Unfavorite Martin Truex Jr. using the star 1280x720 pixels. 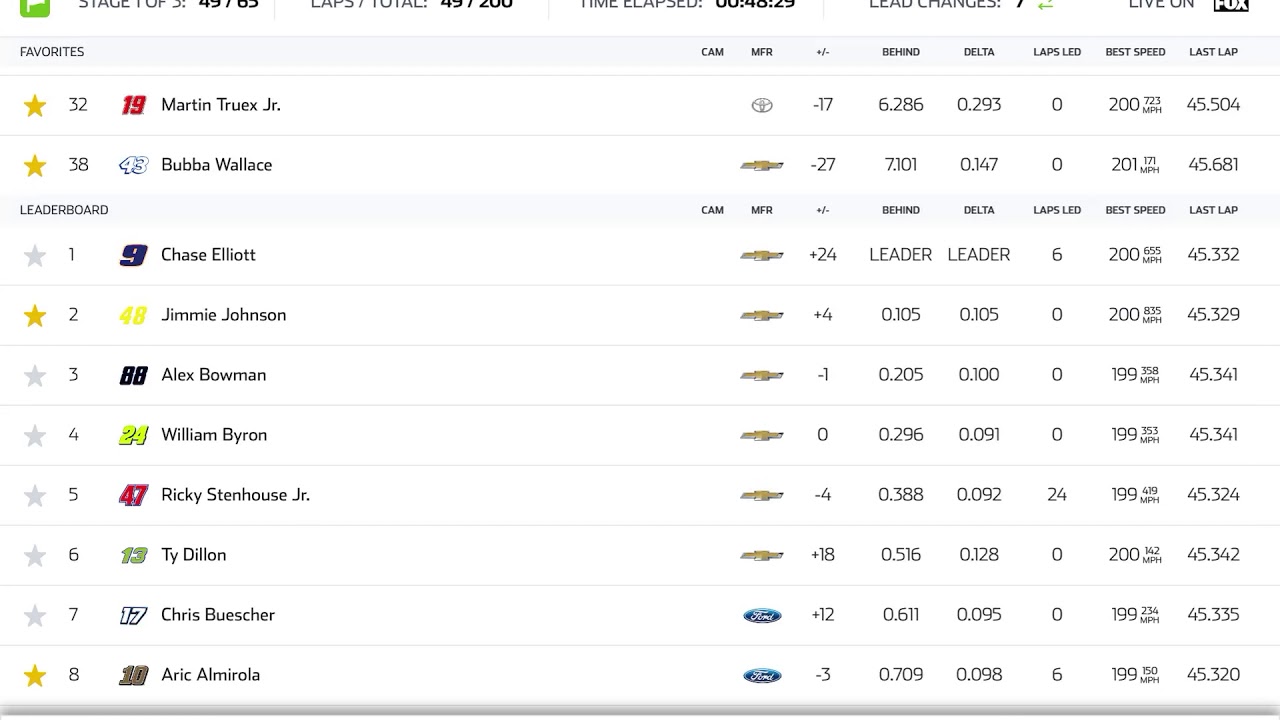coord(35,106)
